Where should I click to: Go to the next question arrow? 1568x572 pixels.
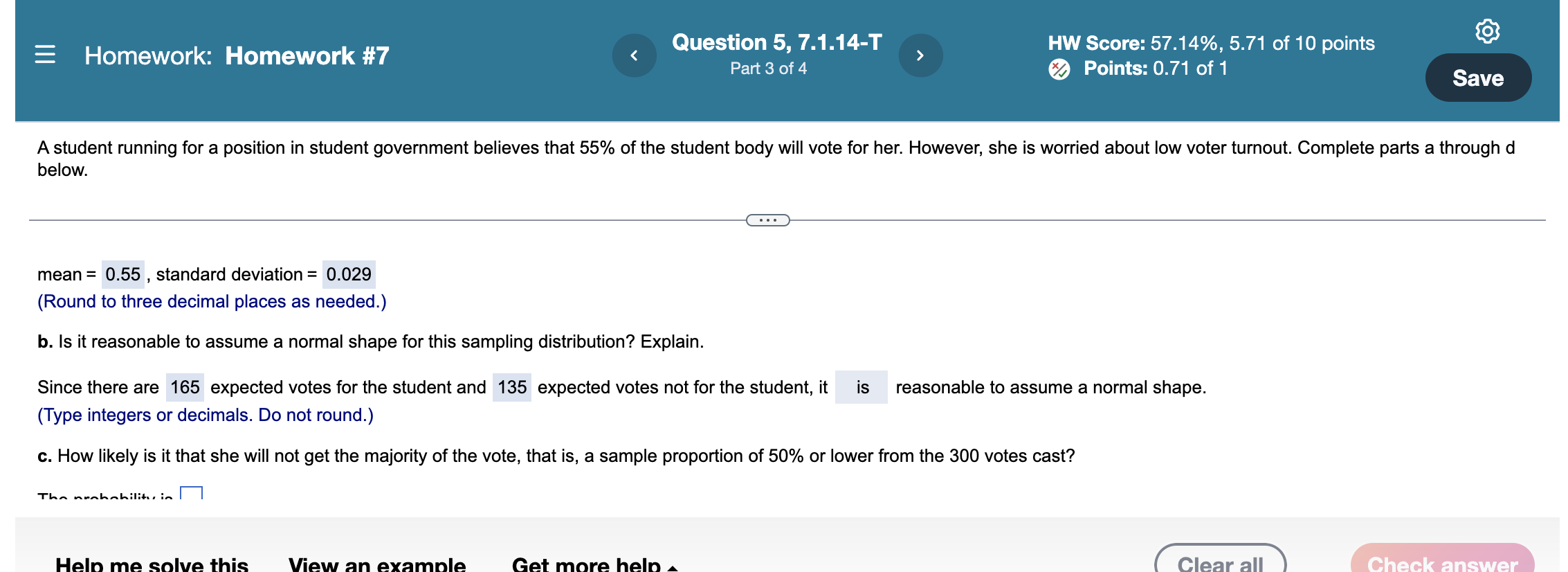coord(920,55)
